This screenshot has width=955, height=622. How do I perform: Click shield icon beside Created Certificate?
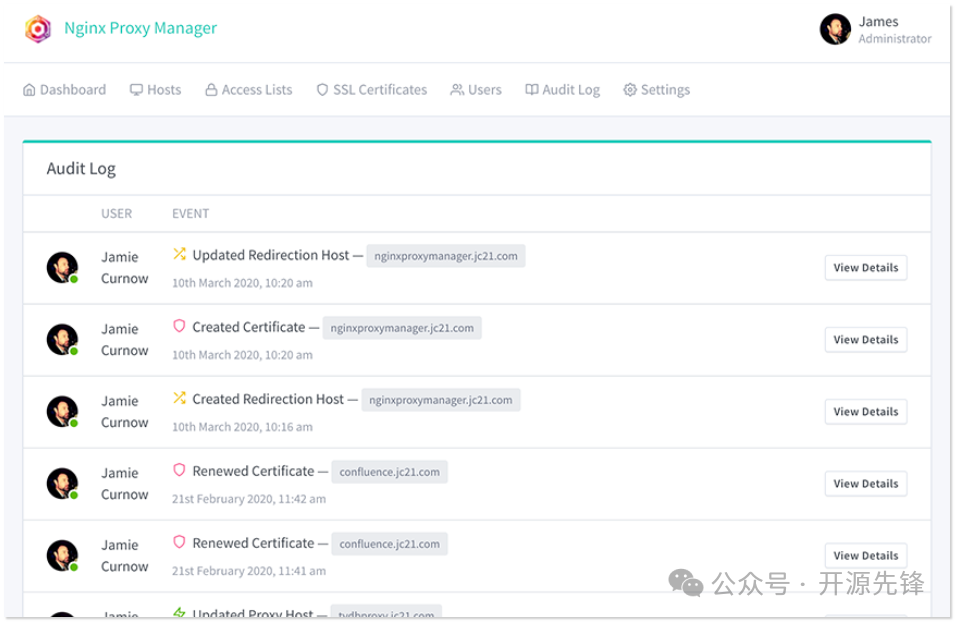pos(179,326)
